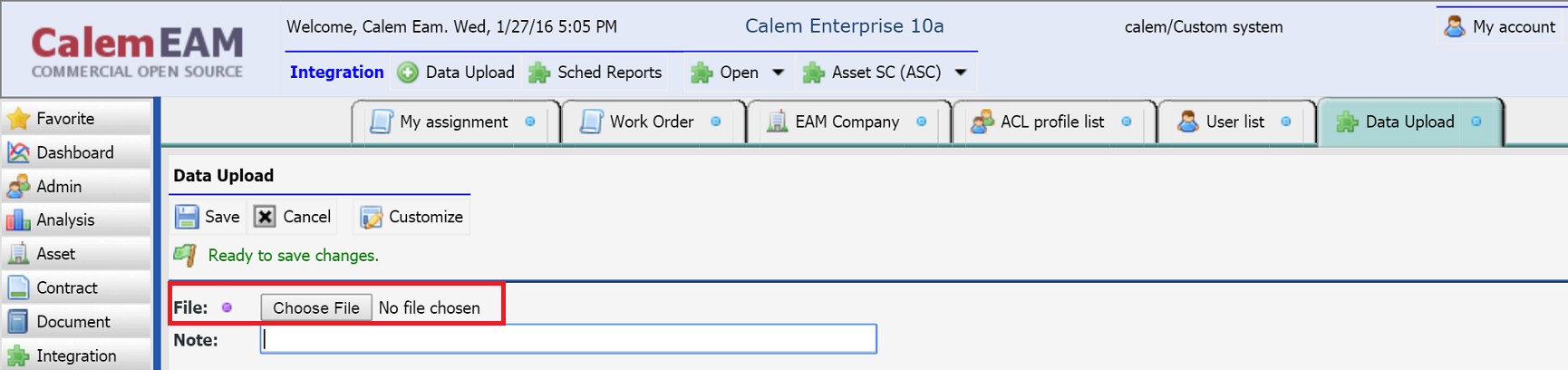Open Favorite star in sidebar
The width and height of the screenshot is (1568, 370).
click(x=18, y=119)
